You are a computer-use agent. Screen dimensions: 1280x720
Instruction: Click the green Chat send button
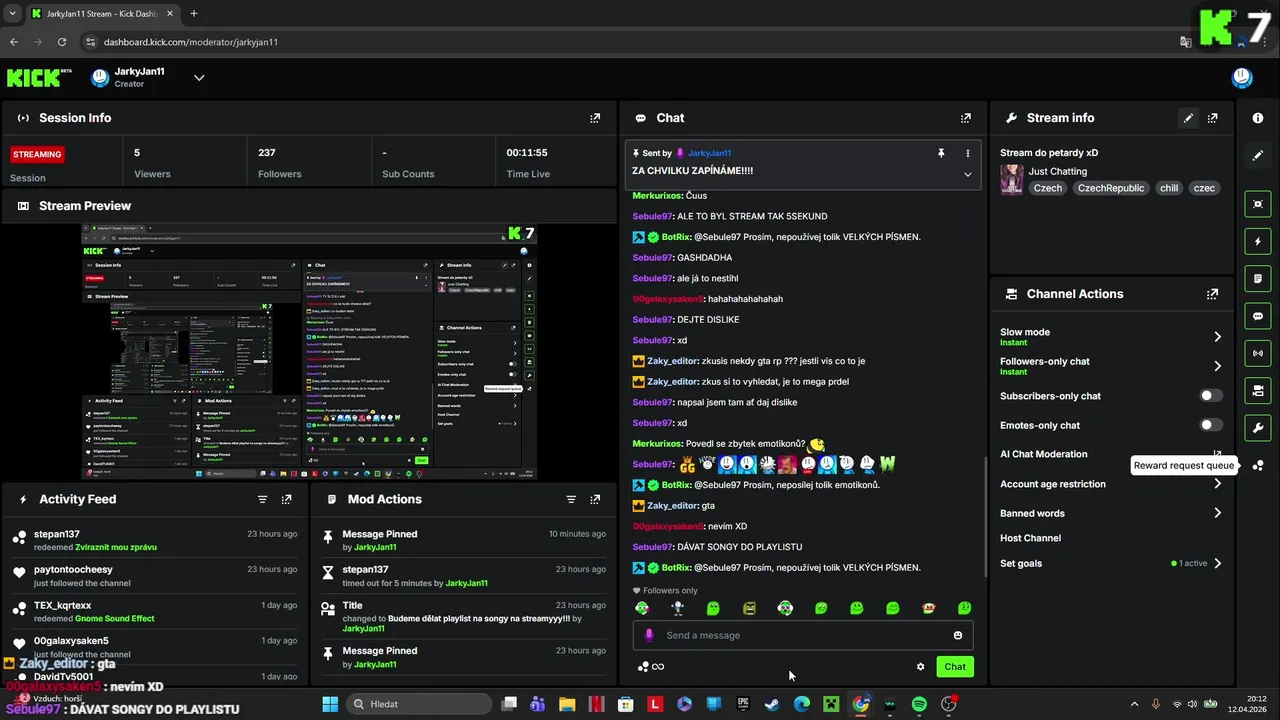pos(955,667)
